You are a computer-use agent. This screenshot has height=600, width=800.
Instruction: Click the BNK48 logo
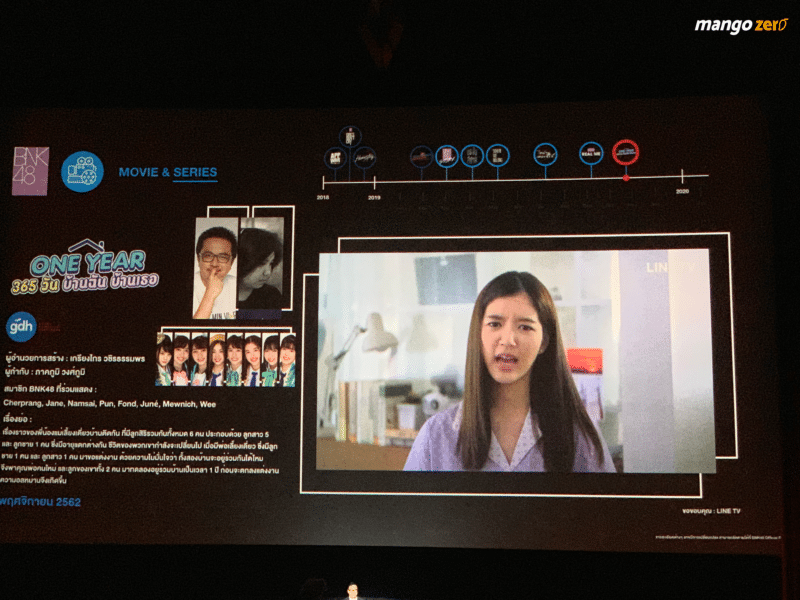[x=31, y=171]
